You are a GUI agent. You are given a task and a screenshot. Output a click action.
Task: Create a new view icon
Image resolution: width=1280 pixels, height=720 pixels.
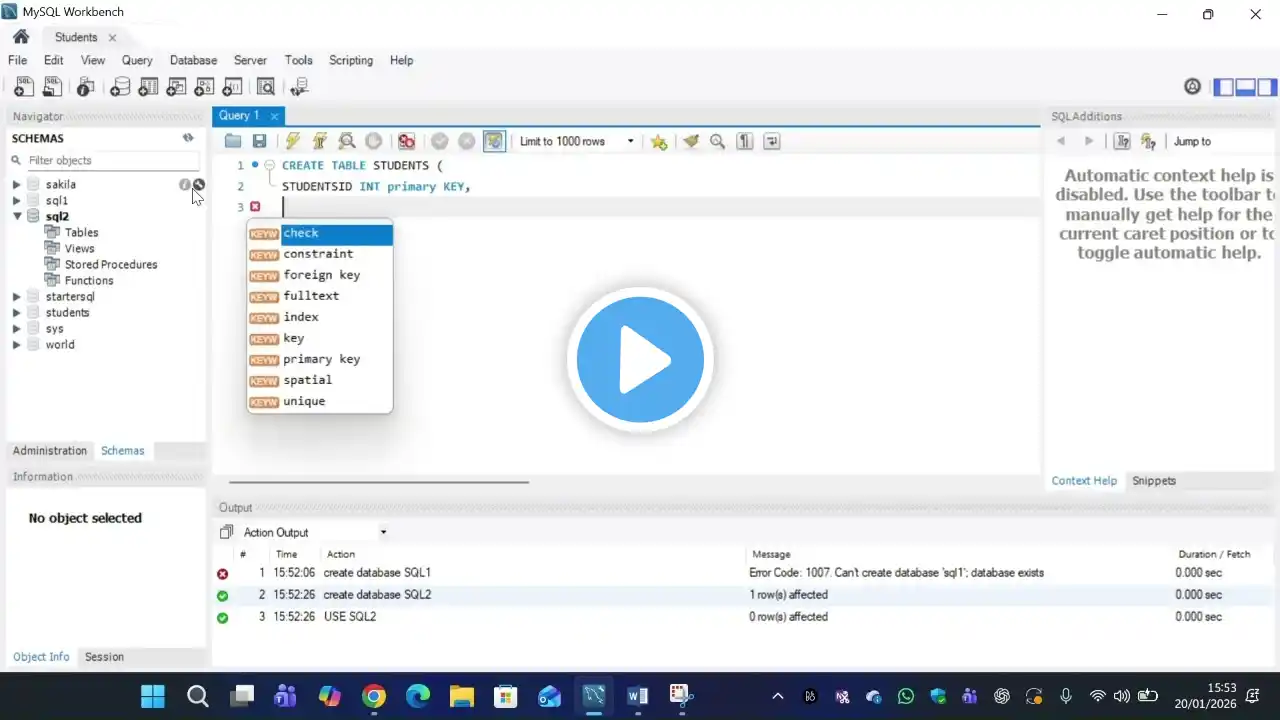click(x=176, y=87)
